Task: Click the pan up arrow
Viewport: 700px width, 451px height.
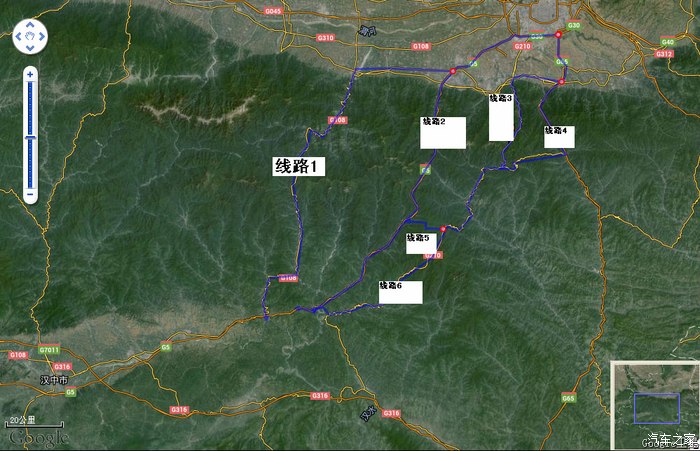Action: pos(31,26)
